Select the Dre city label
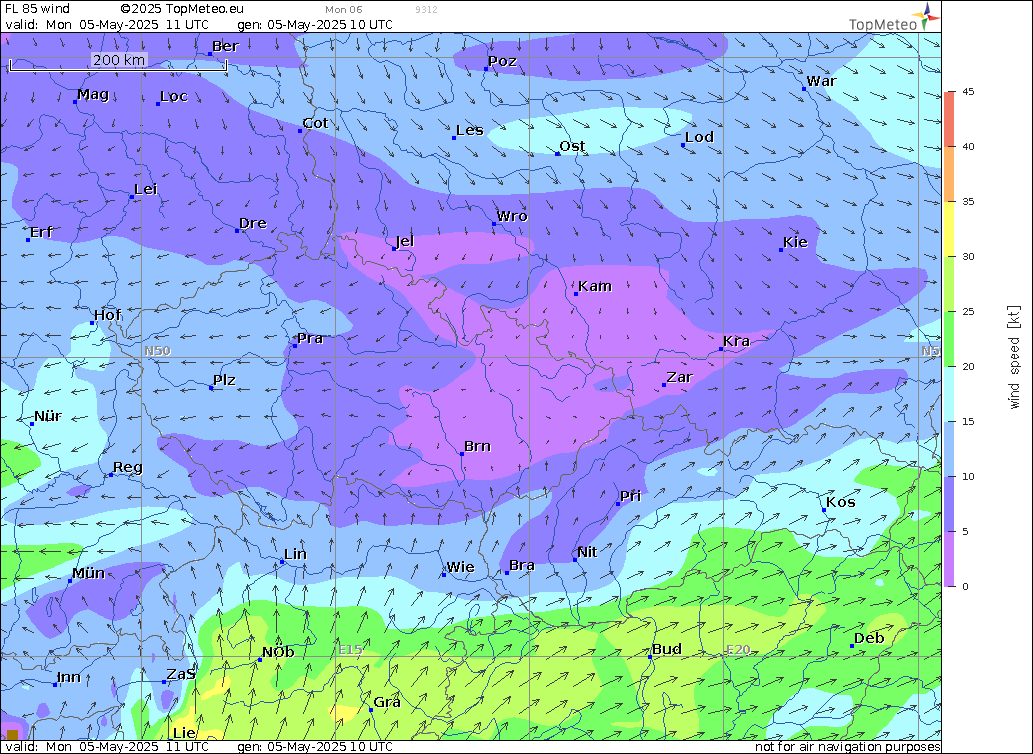 click(253, 223)
